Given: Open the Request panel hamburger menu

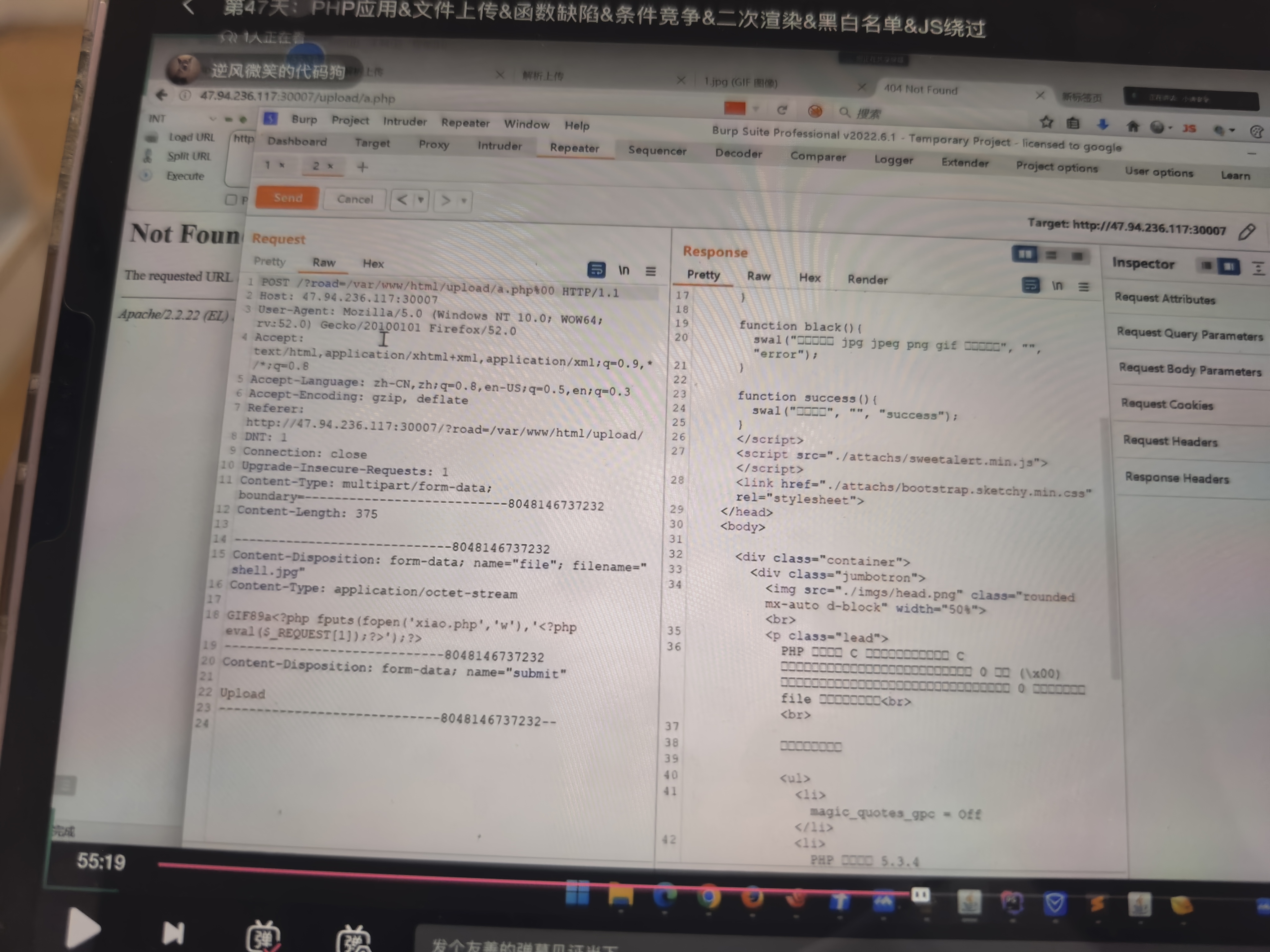Looking at the screenshot, I should click(651, 271).
